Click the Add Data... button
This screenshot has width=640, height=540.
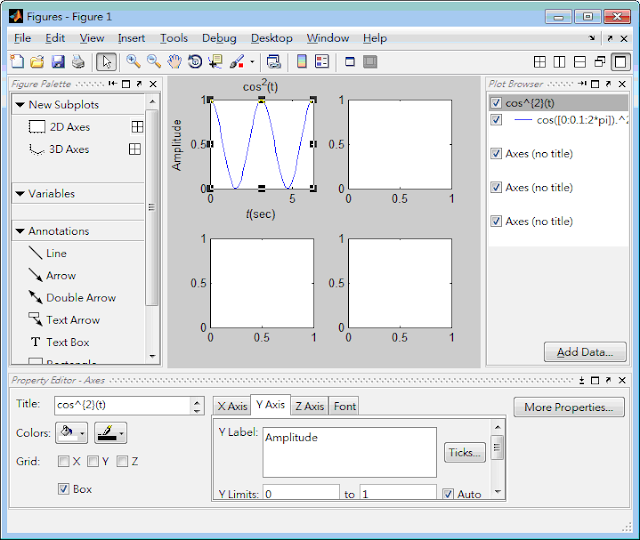click(585, 352)
